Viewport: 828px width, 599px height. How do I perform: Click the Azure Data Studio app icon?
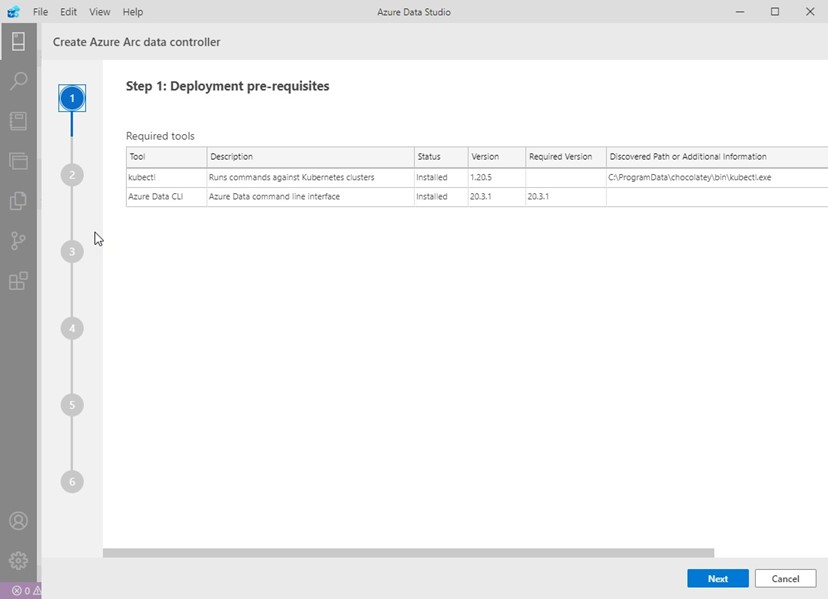point(13,12)
